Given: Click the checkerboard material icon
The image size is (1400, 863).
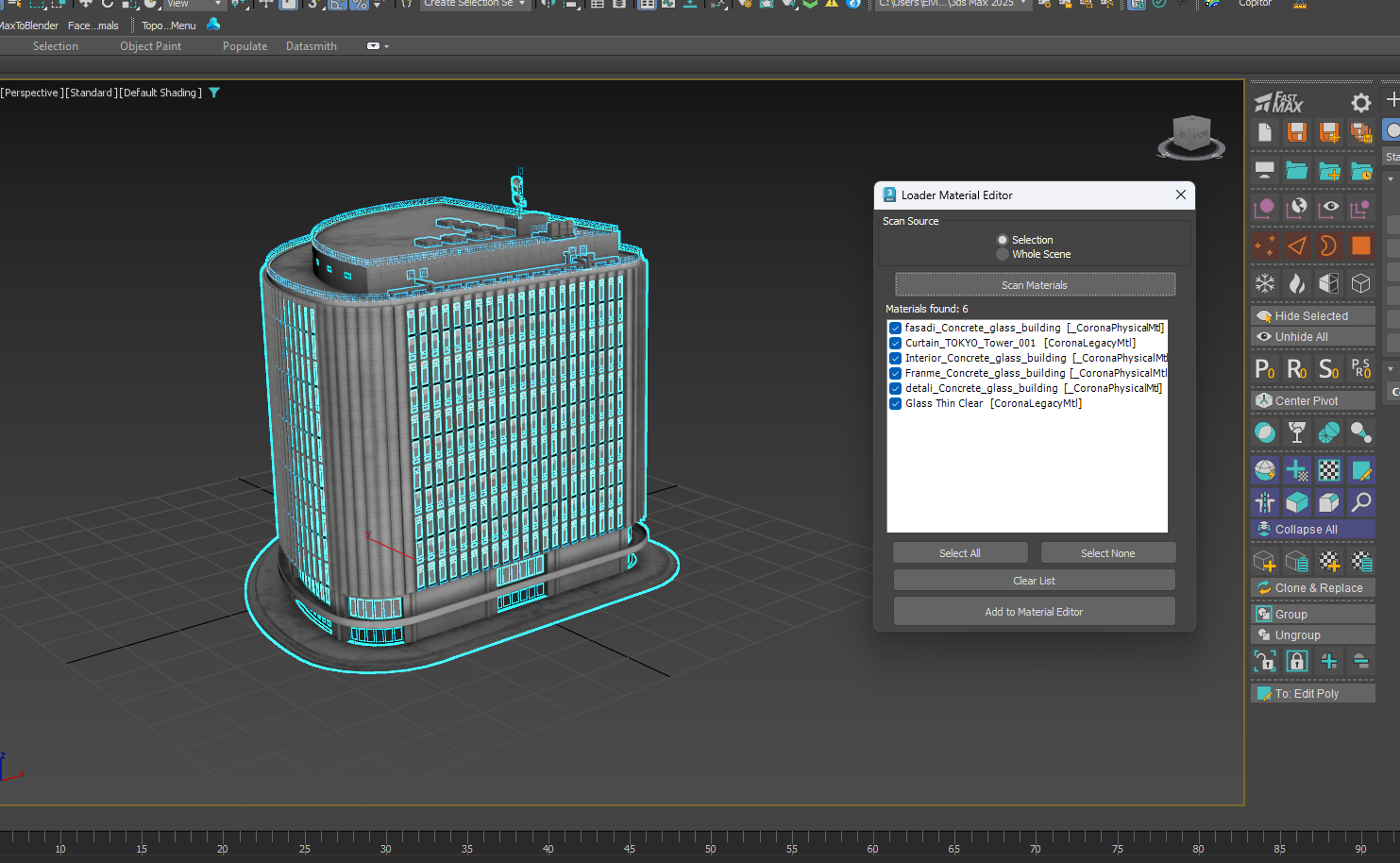Looking at the screenshot, I should (1329, 470).
